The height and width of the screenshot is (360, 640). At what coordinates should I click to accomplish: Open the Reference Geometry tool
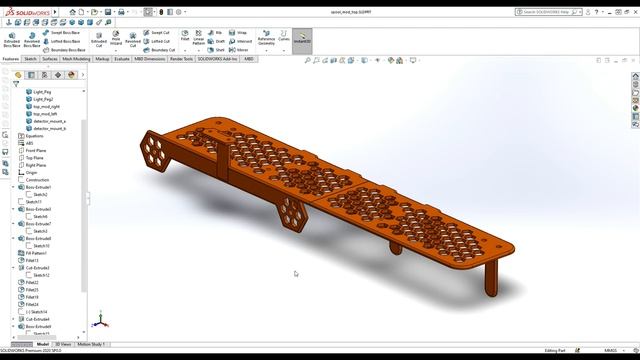pyautogui.click(x=266, y=37)
